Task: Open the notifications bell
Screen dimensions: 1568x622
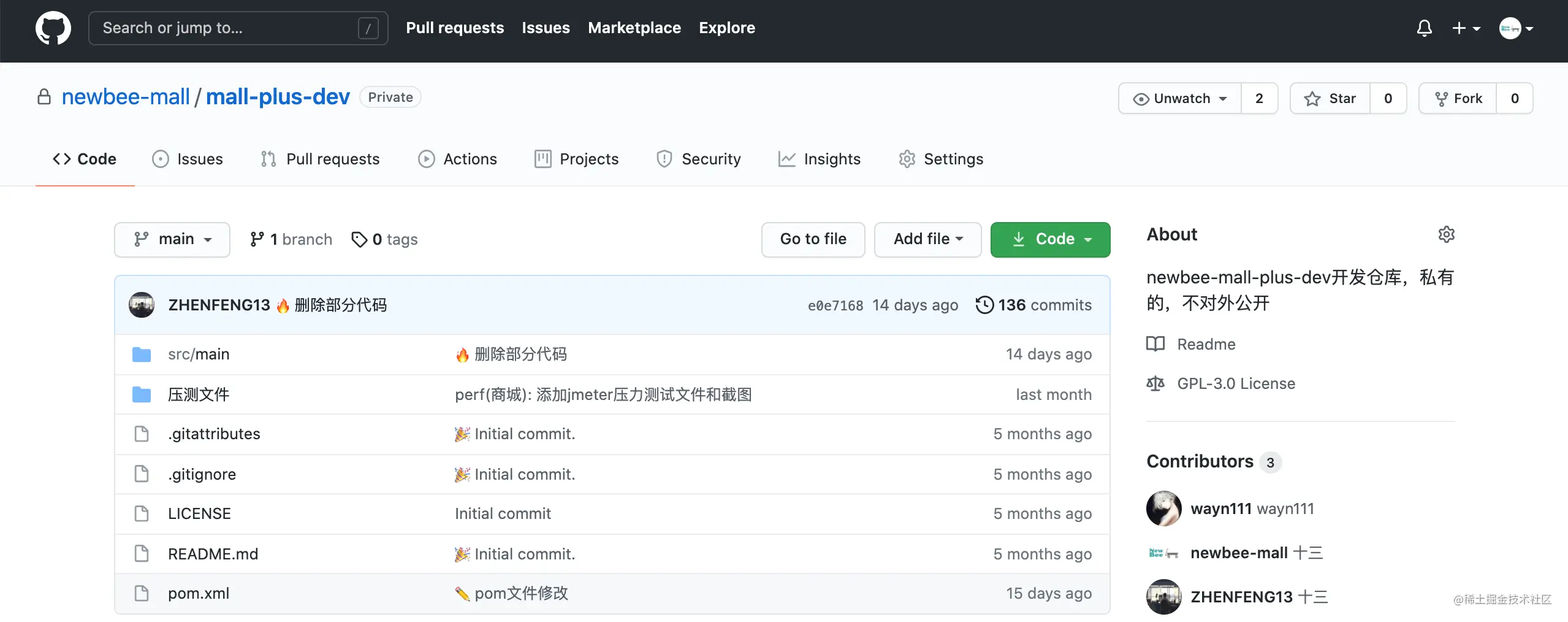Action: [1425, 28]
